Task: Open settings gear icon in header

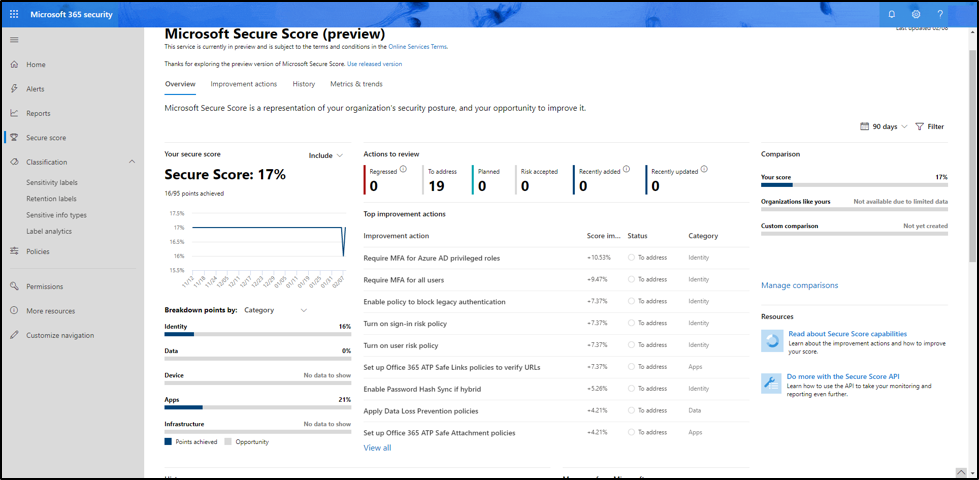Action: pyautogui.click(x=916, y=14)
